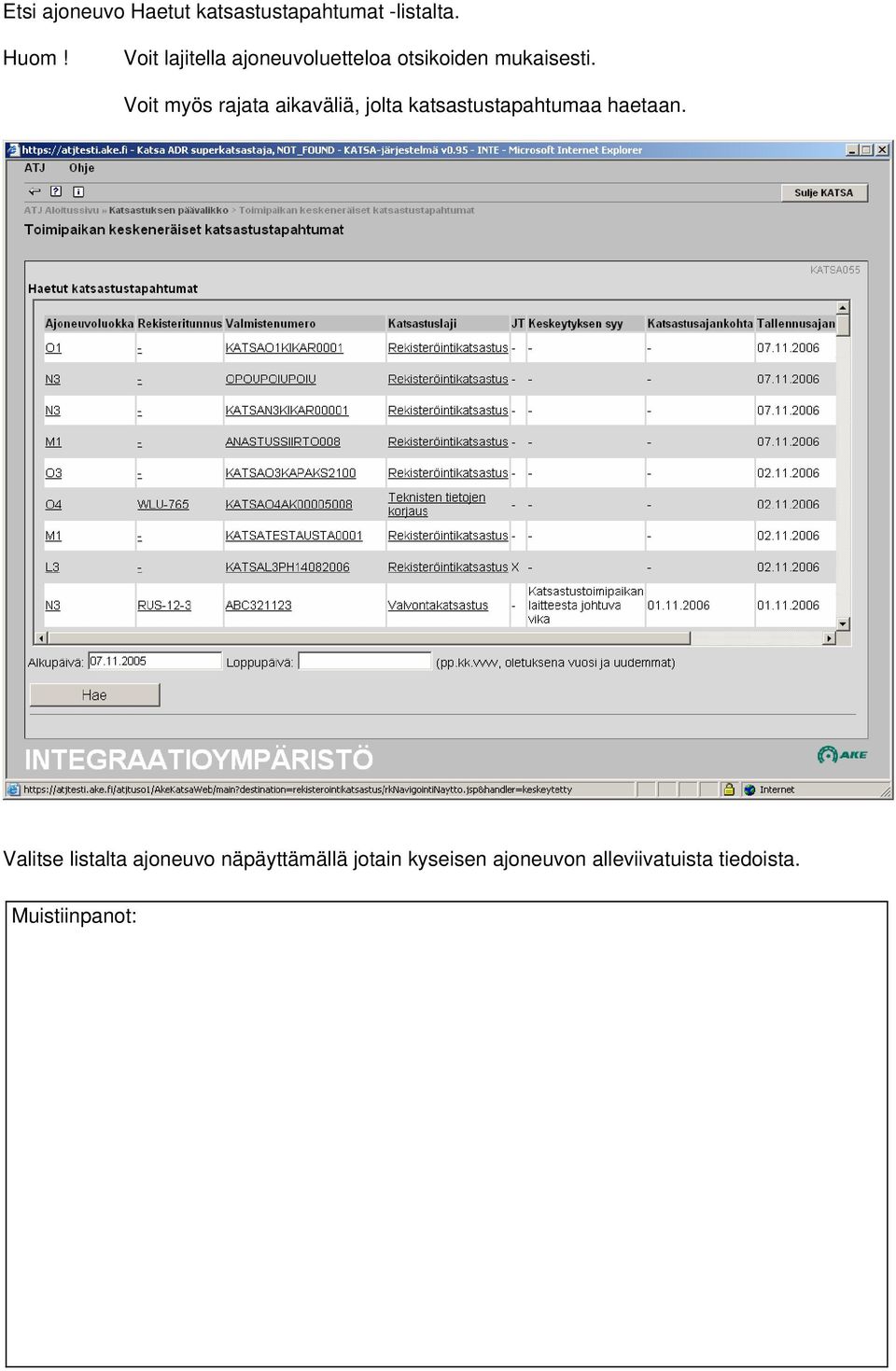Open vehicle class O3 link
Screen dimensions: 896x1371
pyautogui.click(x=53, y=473)
